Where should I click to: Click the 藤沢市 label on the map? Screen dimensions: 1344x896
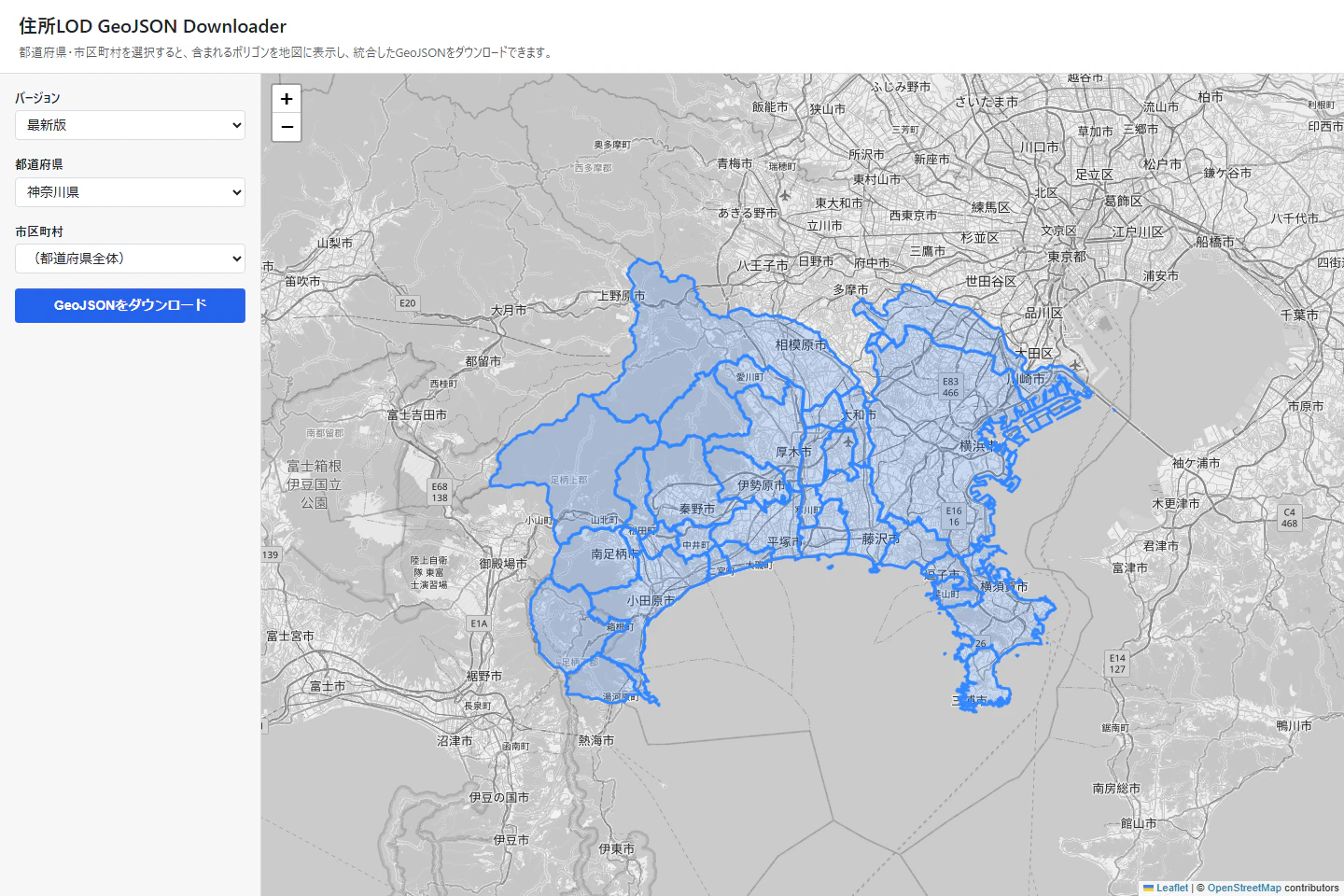pos(881,539)
